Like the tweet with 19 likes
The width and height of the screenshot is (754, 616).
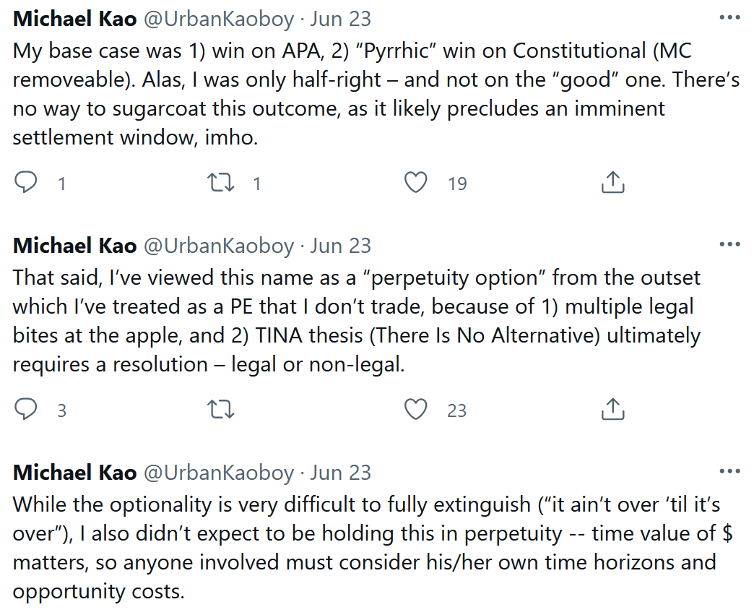tap(415, 182)
